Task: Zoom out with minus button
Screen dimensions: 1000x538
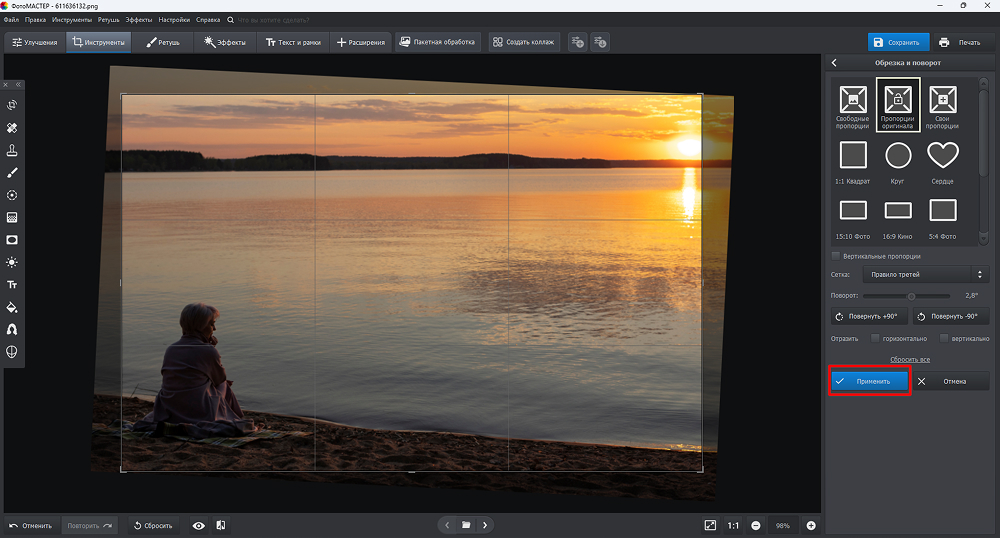Action: pos(756,525)
